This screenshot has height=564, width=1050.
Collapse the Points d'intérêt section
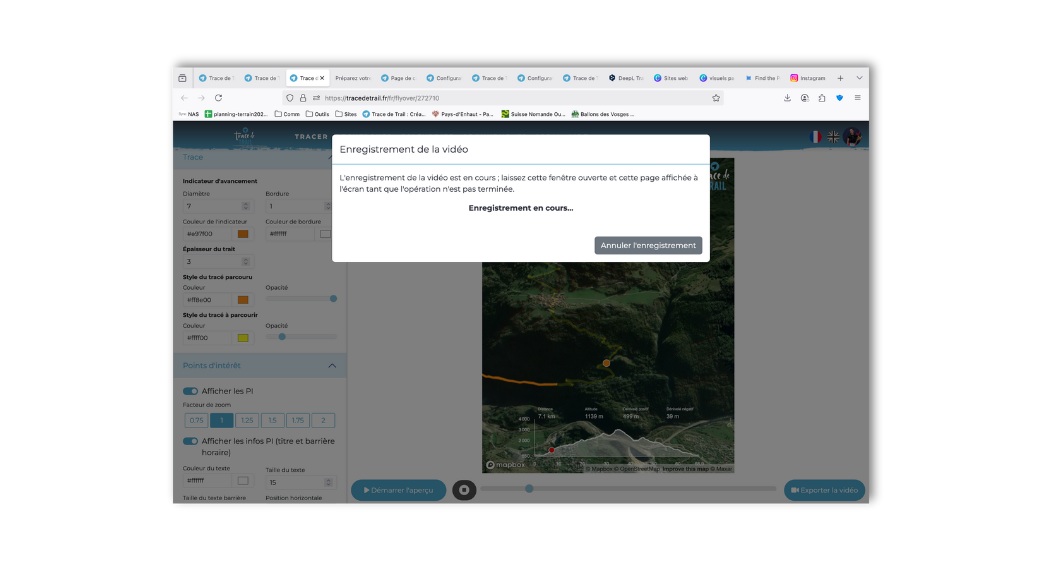(332, 366)
